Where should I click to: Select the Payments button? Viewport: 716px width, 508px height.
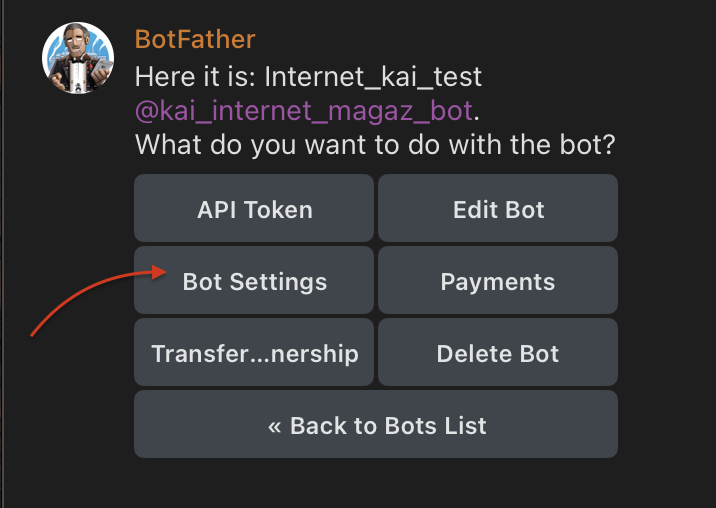pos(497,282)
